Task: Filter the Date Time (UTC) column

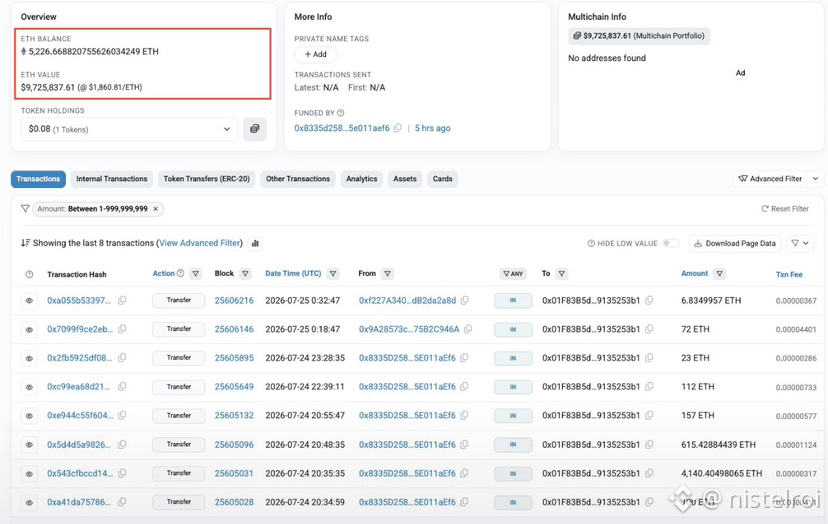Action: click(x=333, y=274)
